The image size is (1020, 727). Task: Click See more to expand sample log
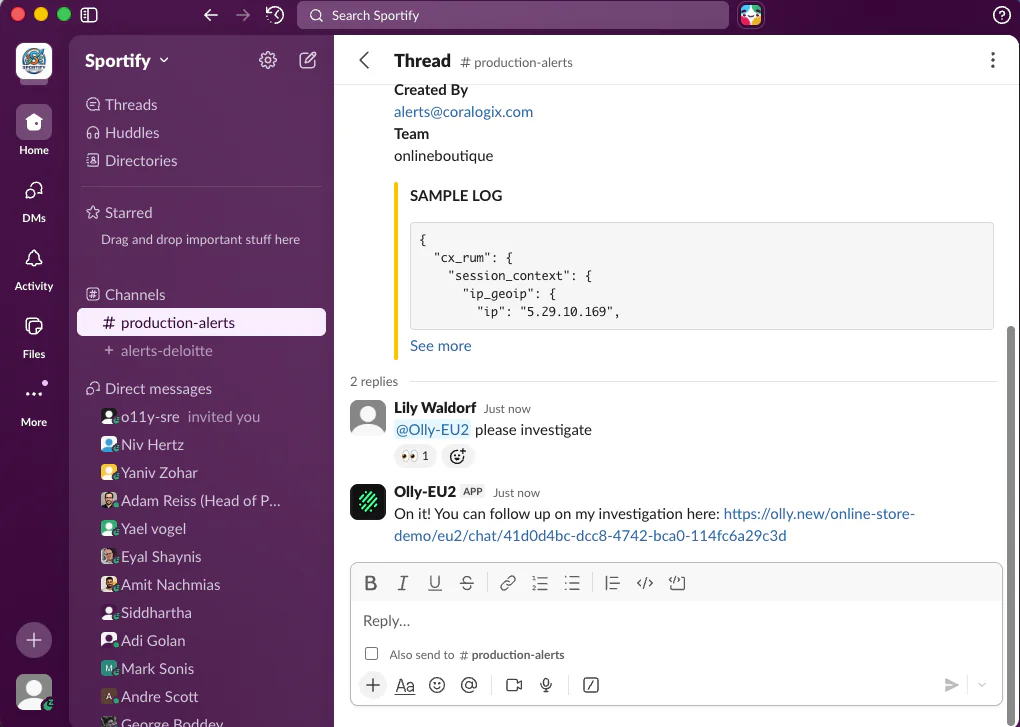440,345
